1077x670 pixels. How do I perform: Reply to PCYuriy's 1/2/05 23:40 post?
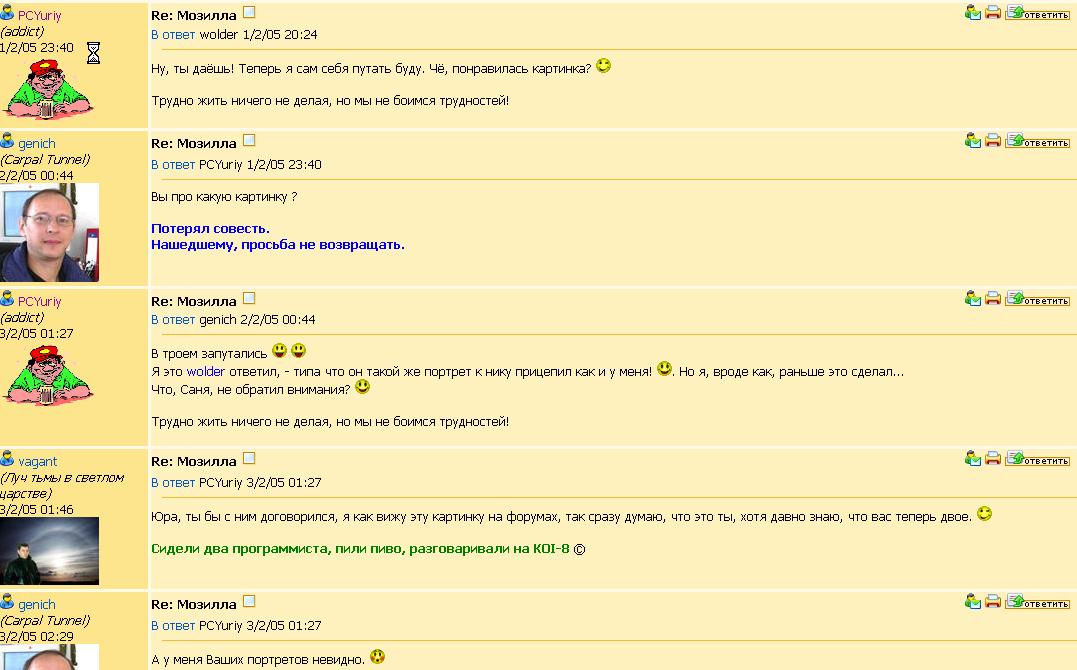coord(1037,12)
